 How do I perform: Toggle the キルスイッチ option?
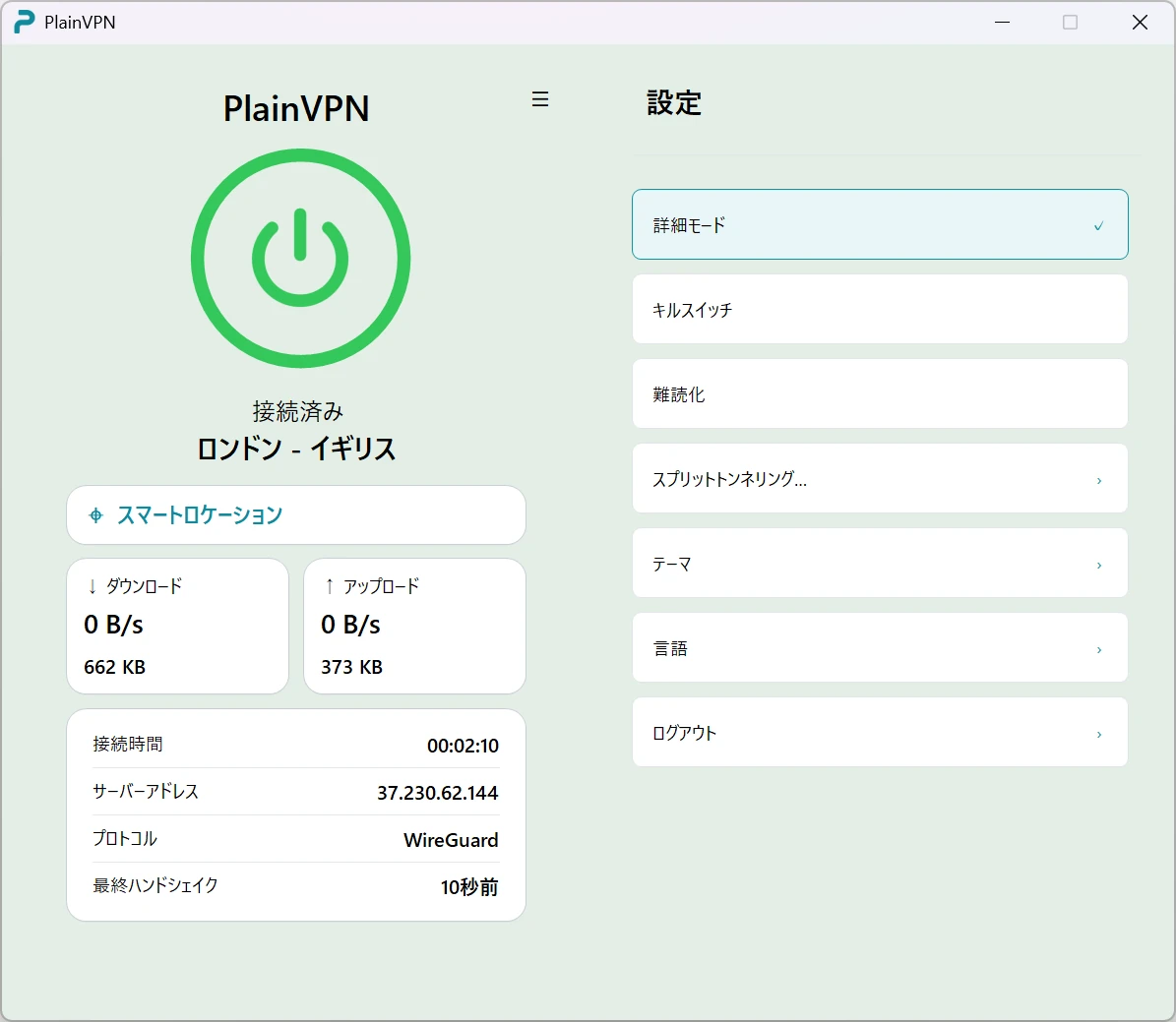[880, 309]
